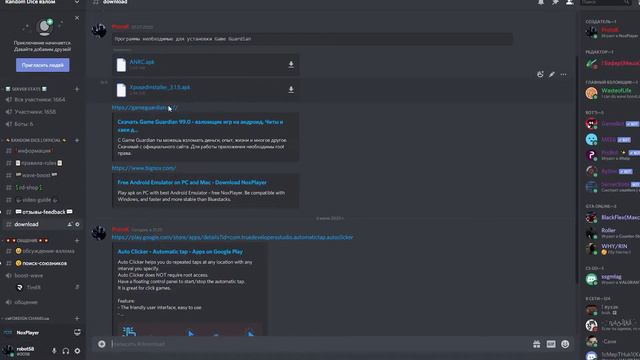This screenshot has width=640, height=360.
Task: Collapse the RANDOM DICE OFFICIAL category
Action: [x=36, y=140]
